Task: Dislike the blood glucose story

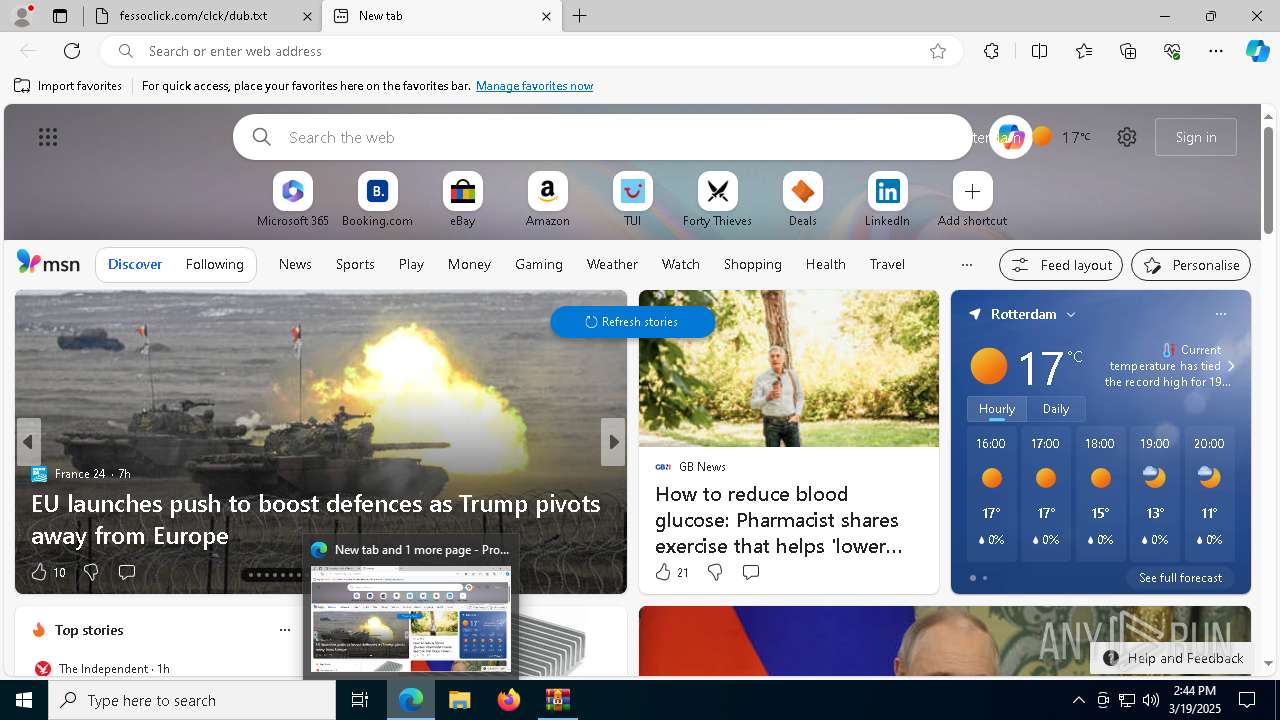Action: pyautogui.click(x=715, y=572)
